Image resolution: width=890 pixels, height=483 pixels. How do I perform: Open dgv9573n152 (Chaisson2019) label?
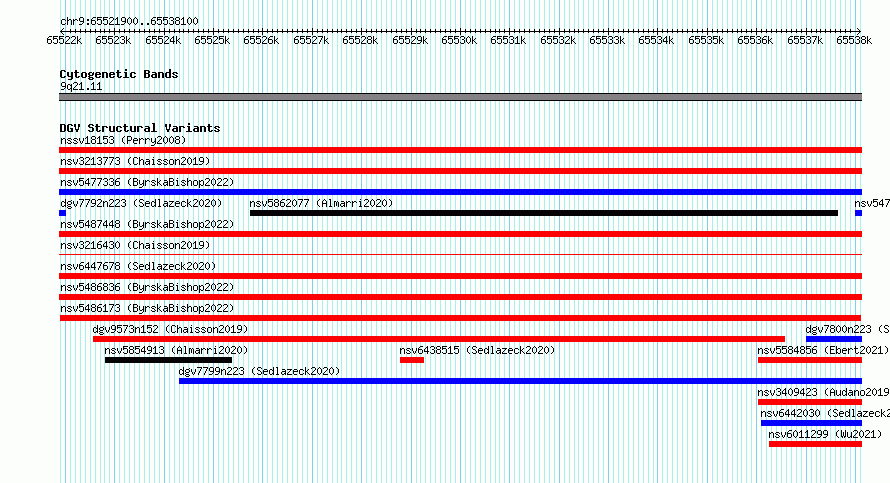170,329
